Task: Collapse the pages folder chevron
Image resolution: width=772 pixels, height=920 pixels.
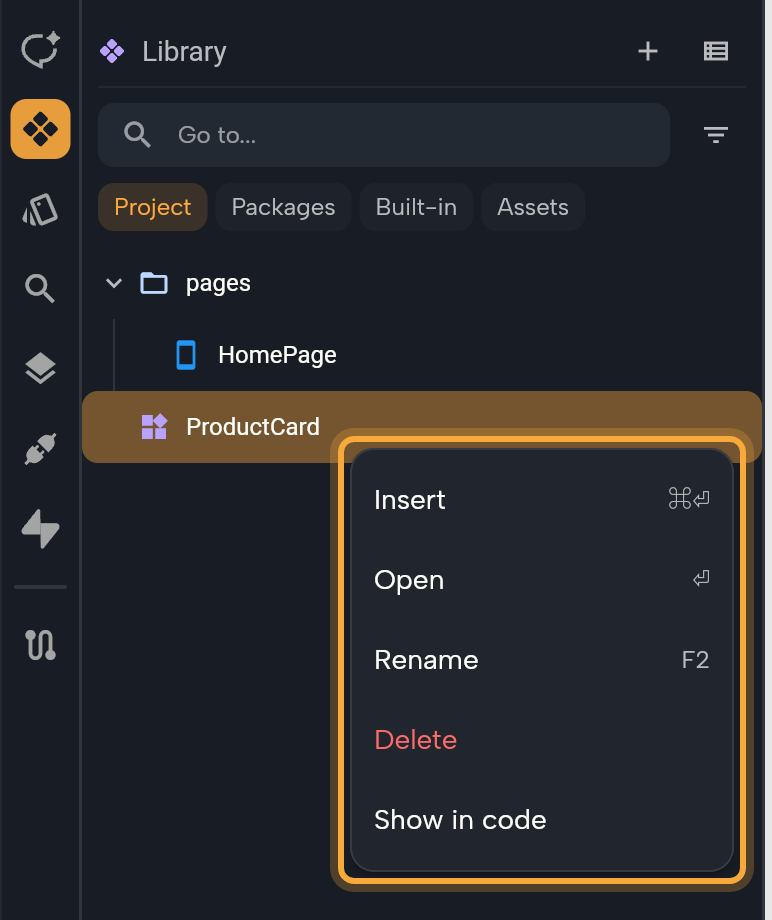Action: click(114, 283)
